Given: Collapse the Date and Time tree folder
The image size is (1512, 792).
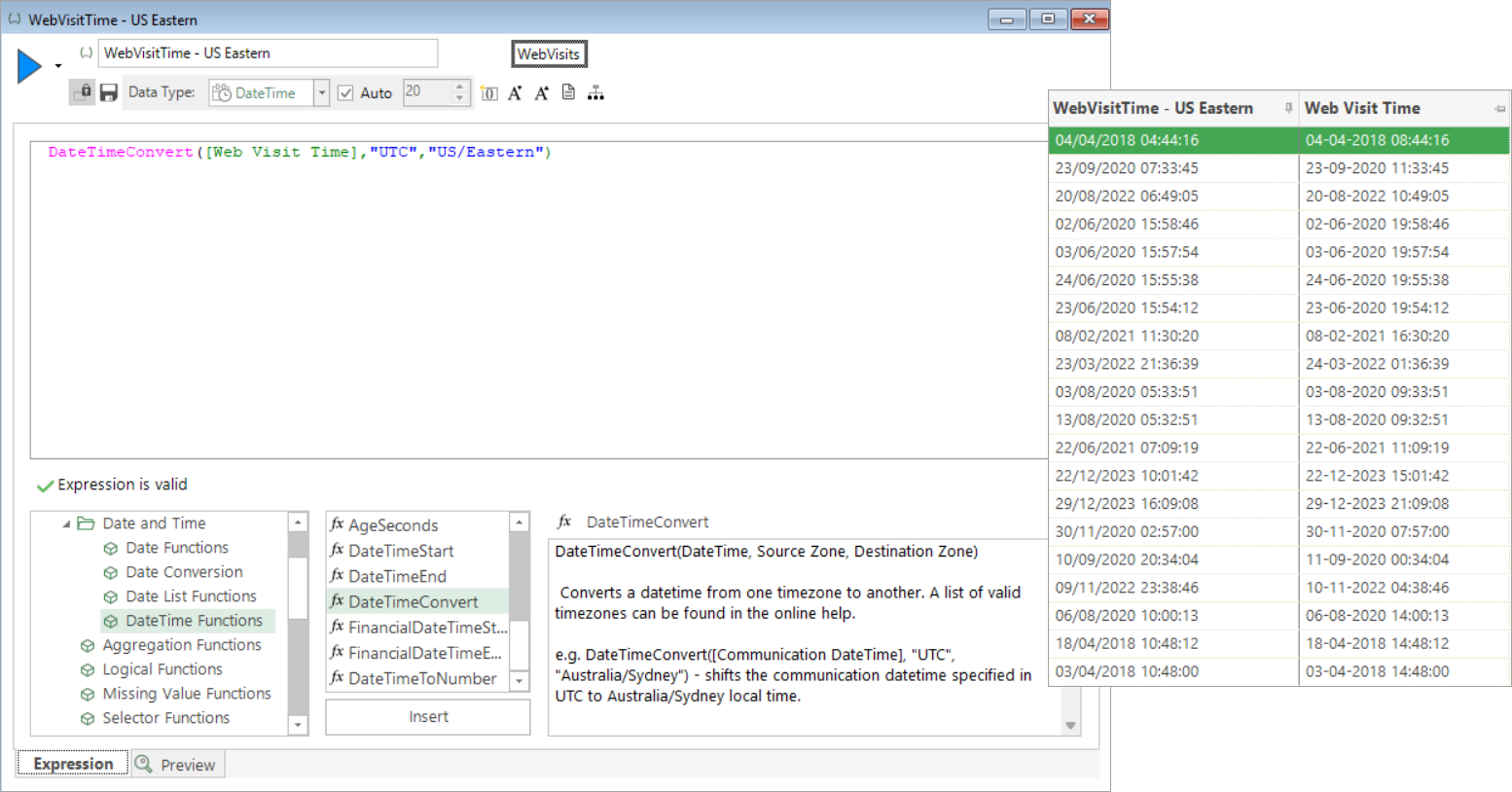Looking at the screenshot, I should point(66,523).
